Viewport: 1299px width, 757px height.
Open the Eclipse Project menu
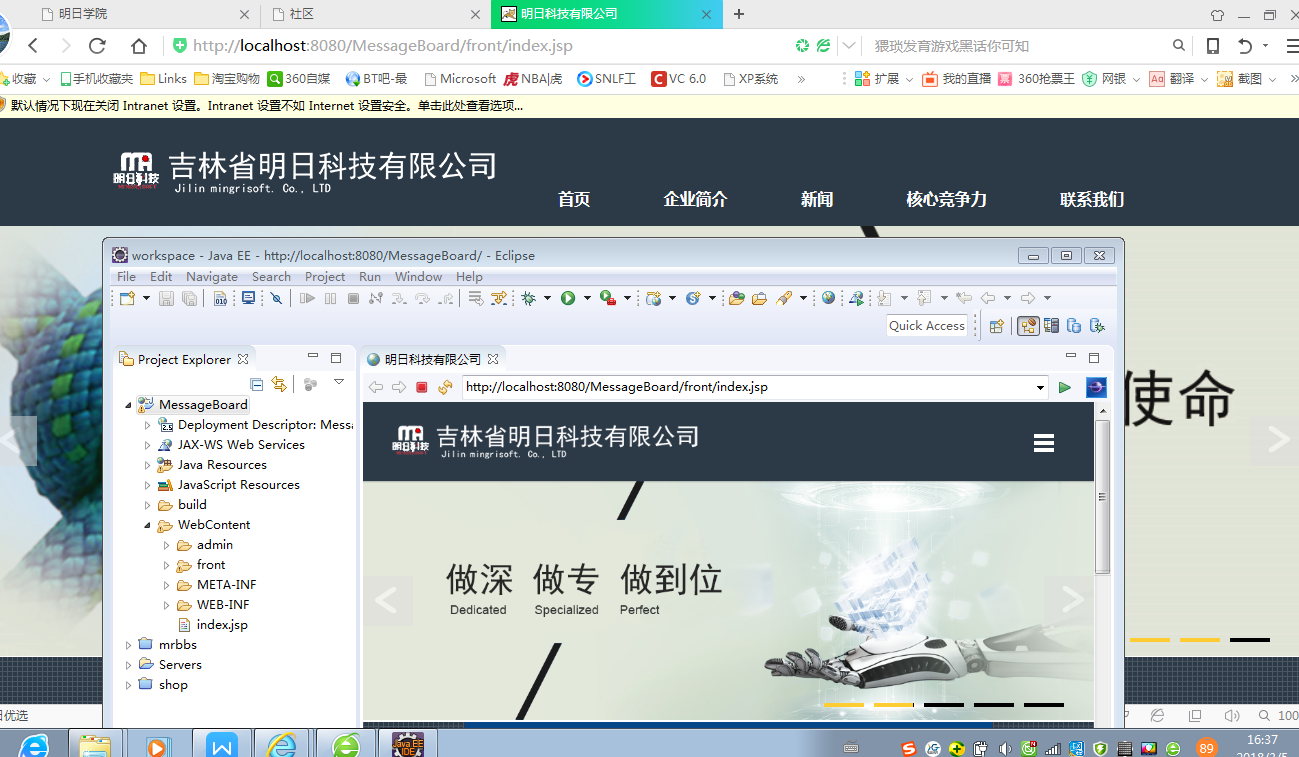[325, 277]
